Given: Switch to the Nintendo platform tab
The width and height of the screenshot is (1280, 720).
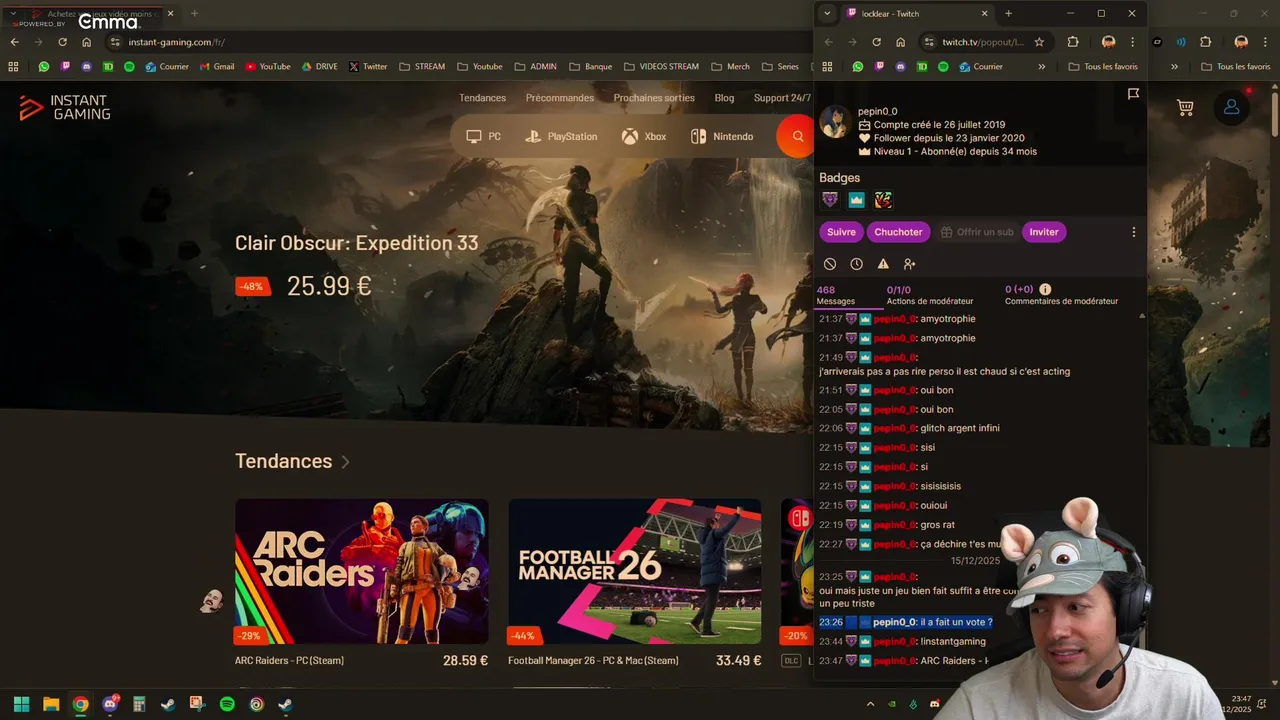Looking at the screenshot, I should (x=722, y=137).
